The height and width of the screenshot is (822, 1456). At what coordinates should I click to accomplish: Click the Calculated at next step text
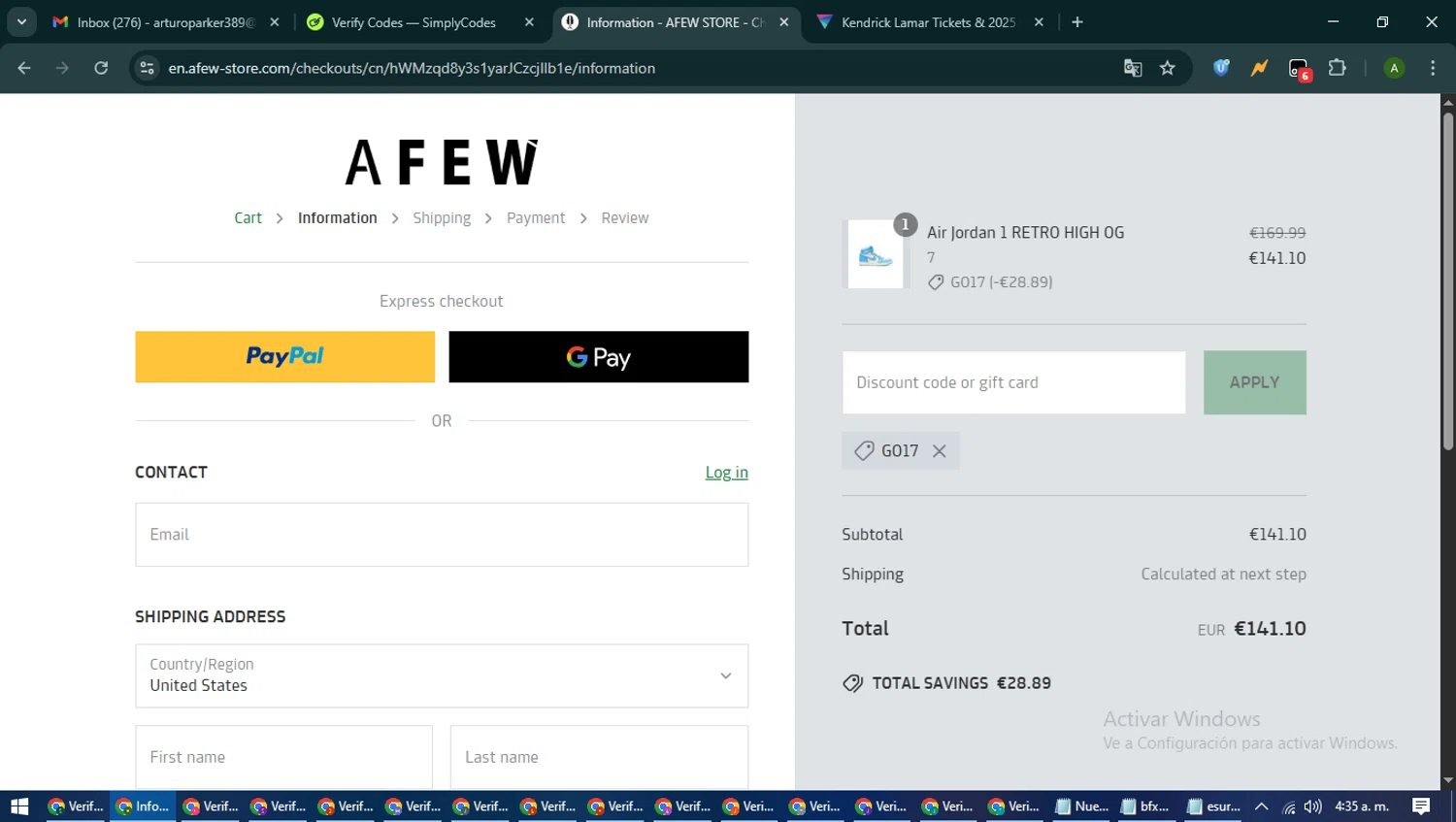pos(1223,575)
